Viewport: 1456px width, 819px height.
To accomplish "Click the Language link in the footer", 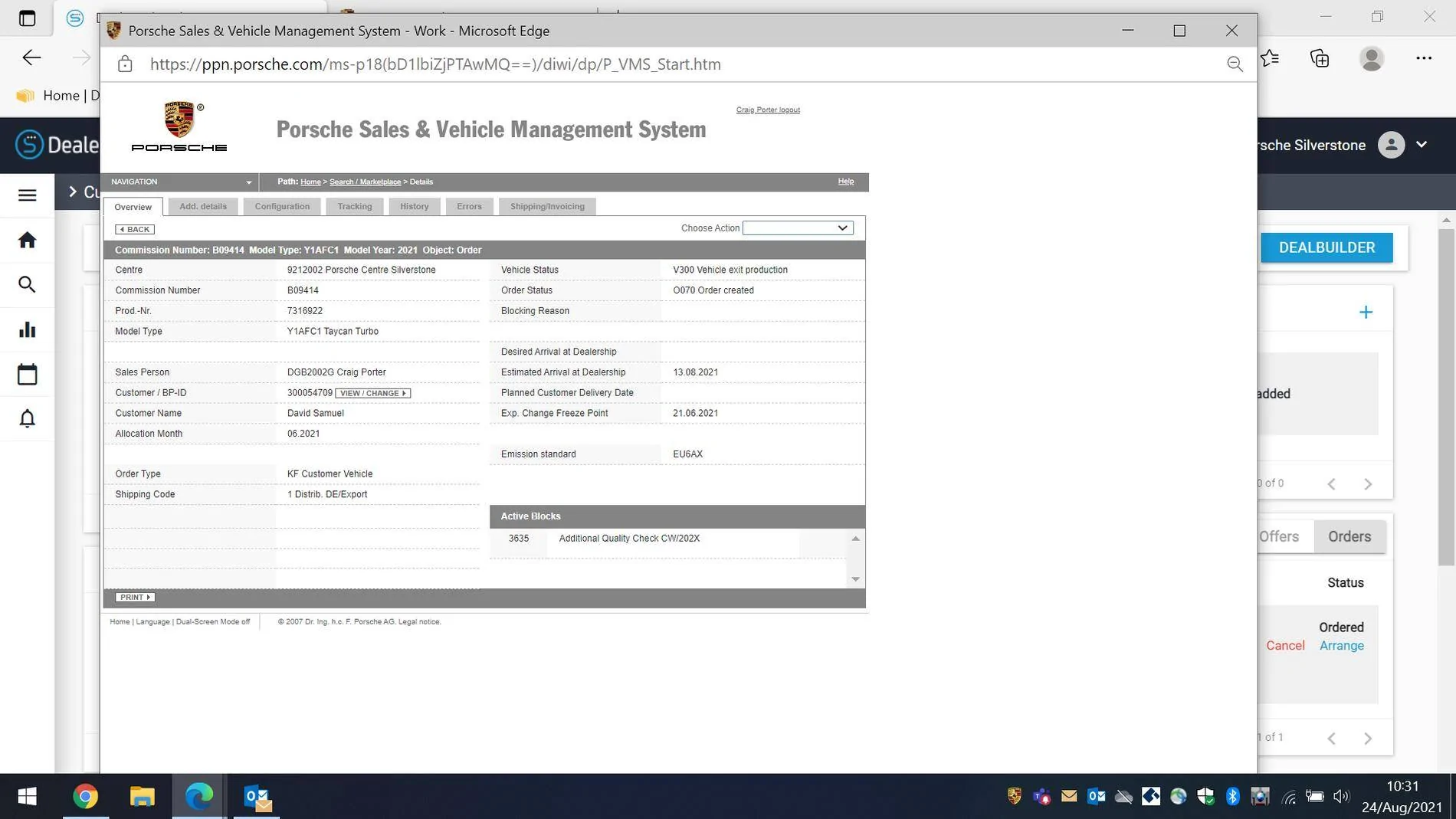I will coord(152,622).
